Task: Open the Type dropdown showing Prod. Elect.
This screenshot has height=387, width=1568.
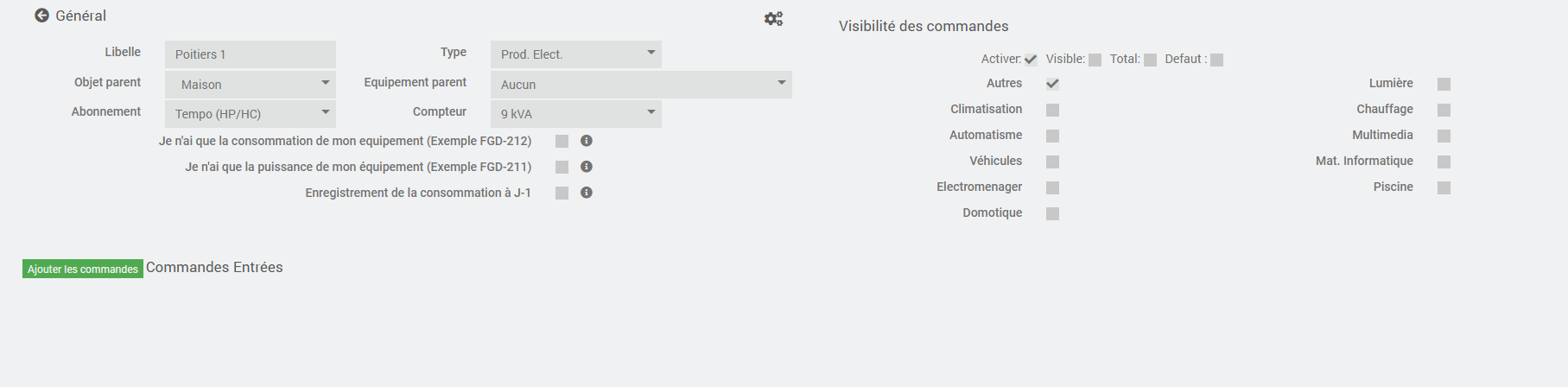Action: coord(576,54)
